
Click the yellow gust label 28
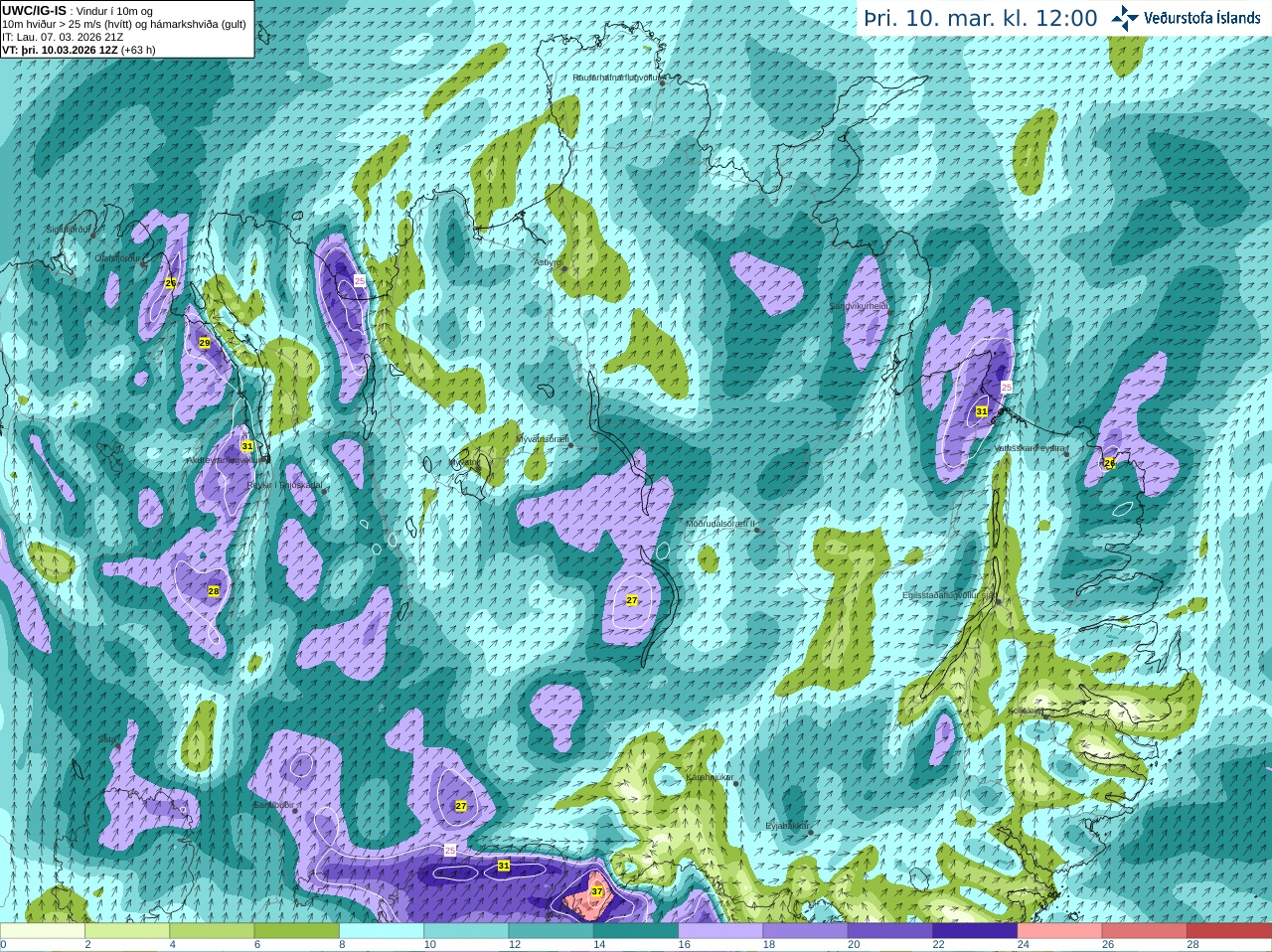coord(214,591)
